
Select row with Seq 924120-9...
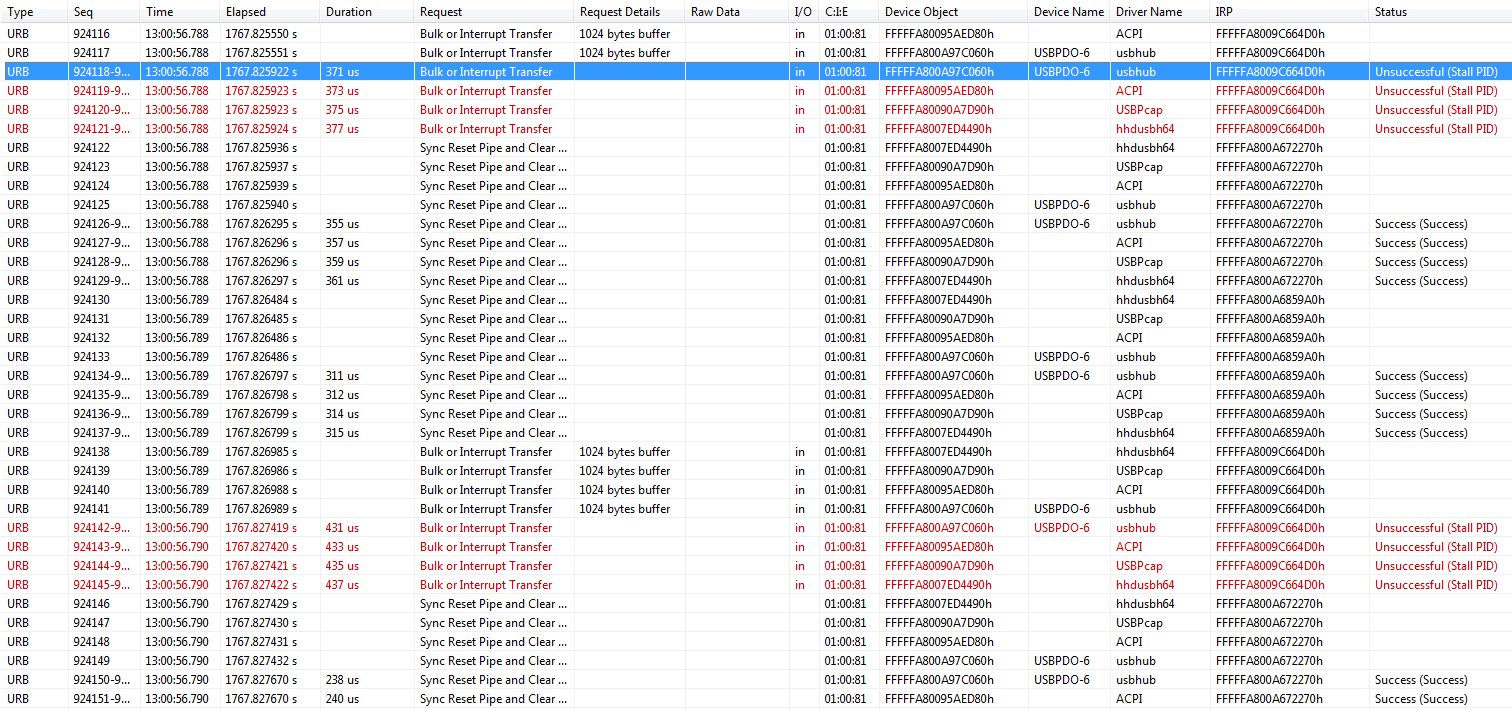pos(756,110)
